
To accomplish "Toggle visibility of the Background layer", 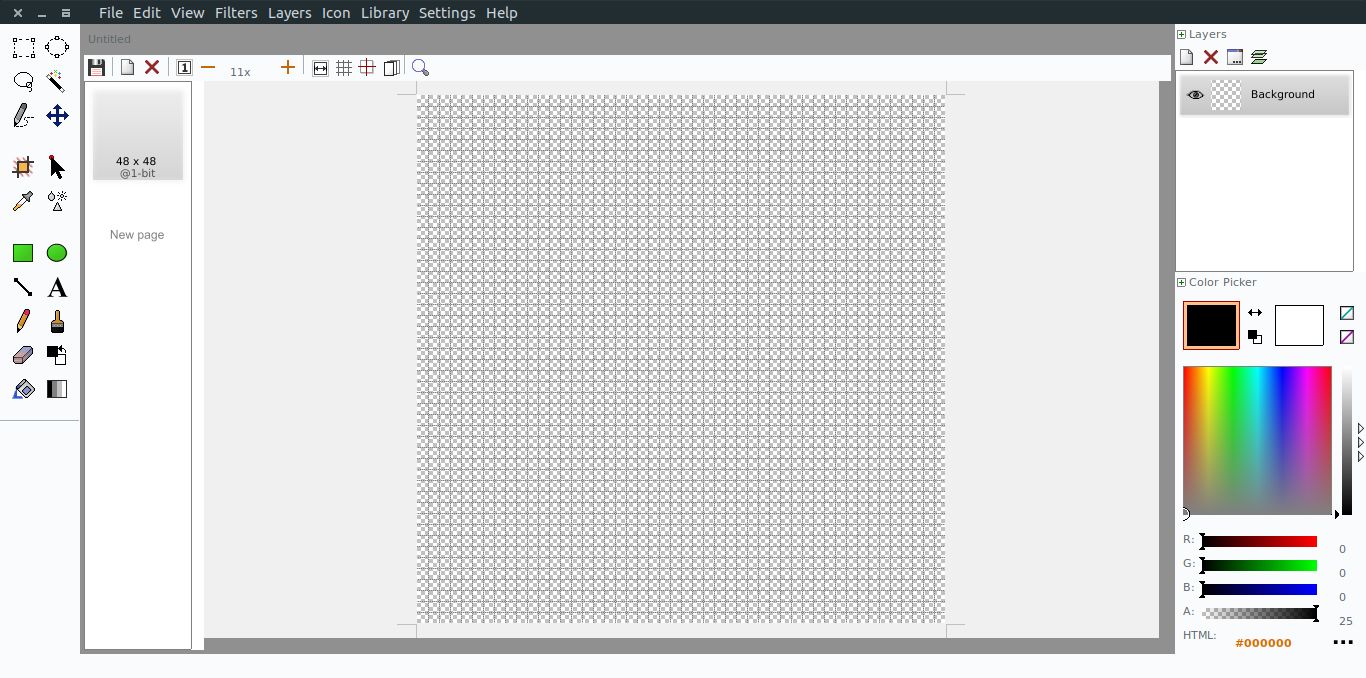I will click(x=1196, y=94).
